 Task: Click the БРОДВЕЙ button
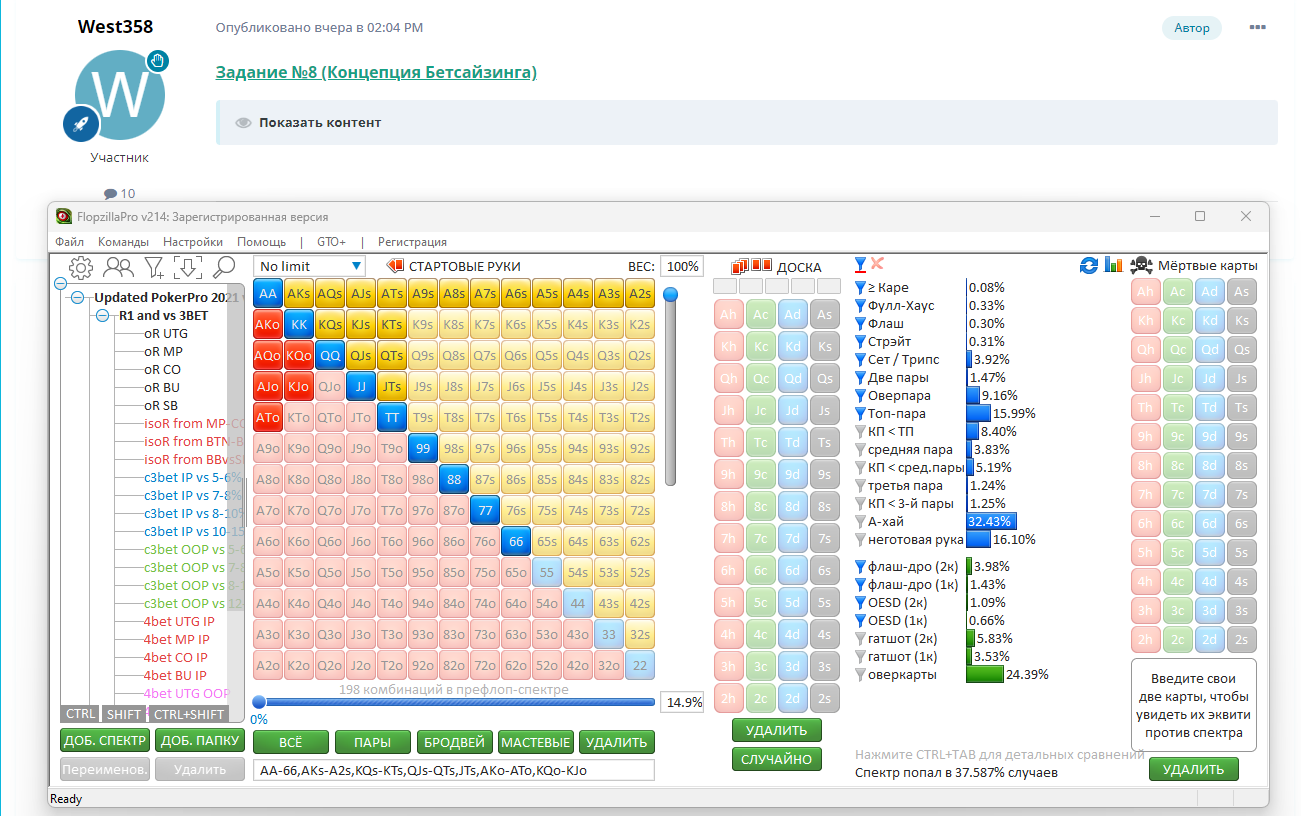[454, 742]
